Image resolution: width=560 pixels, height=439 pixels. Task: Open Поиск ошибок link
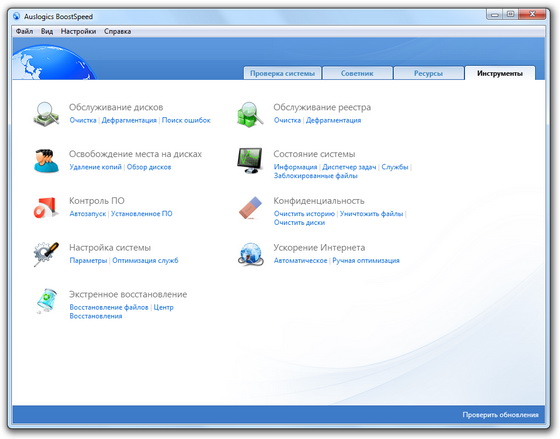[186, 120]
